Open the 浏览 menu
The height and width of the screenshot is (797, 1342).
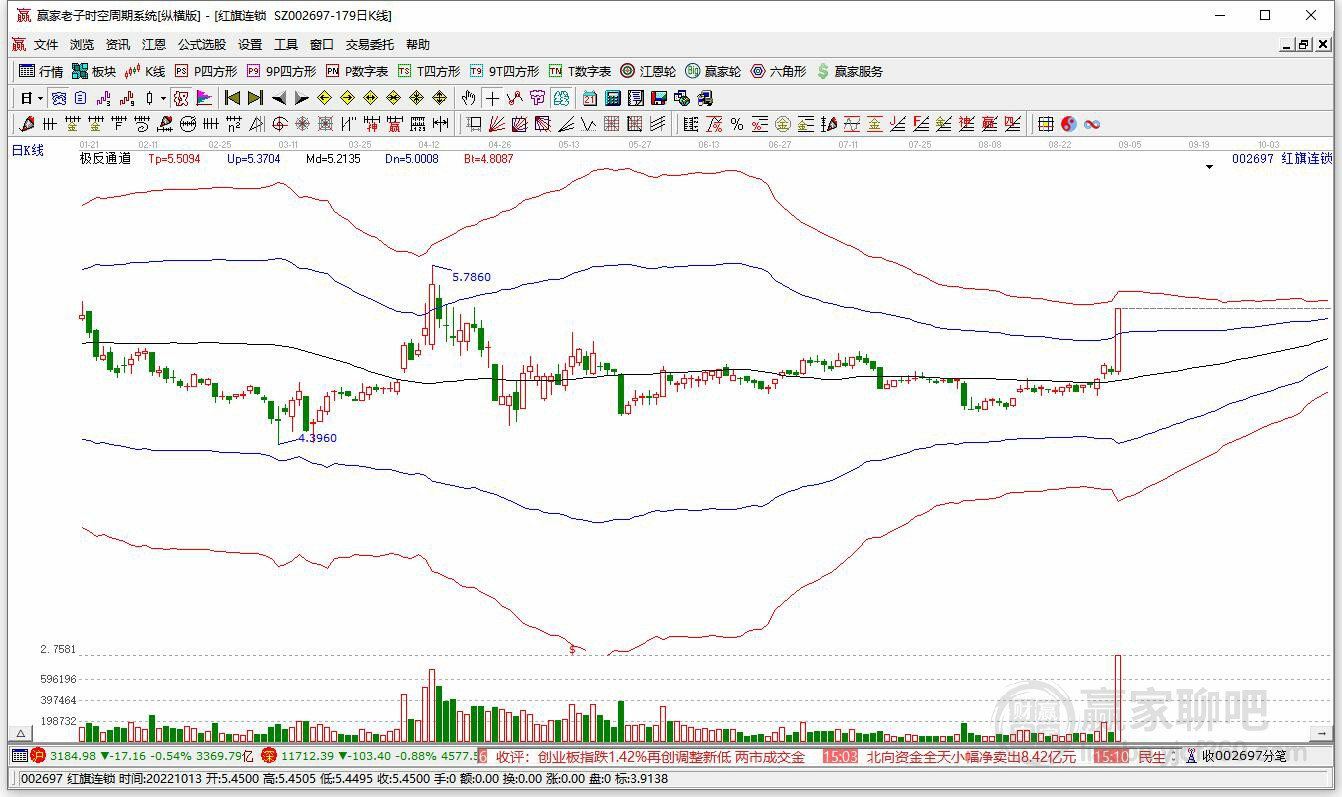coord(82,44)
